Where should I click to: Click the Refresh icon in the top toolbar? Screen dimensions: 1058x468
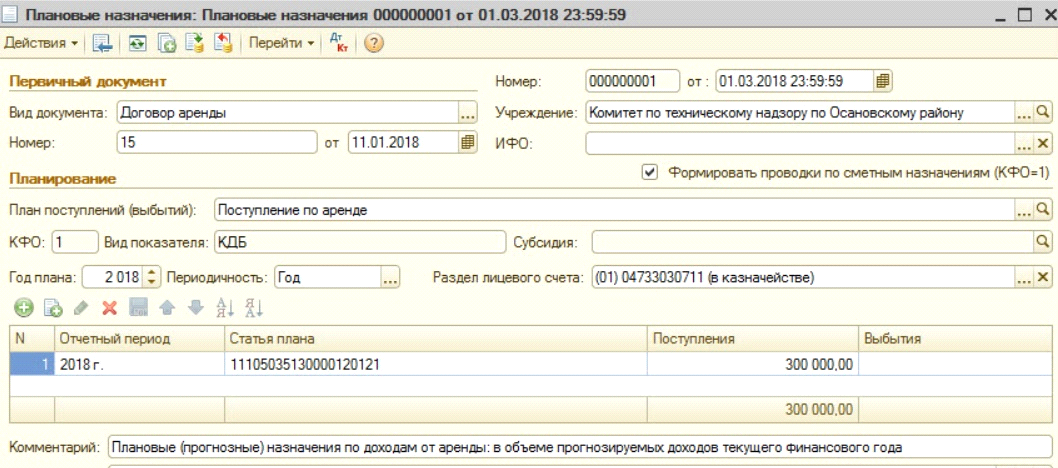[136, 44]
